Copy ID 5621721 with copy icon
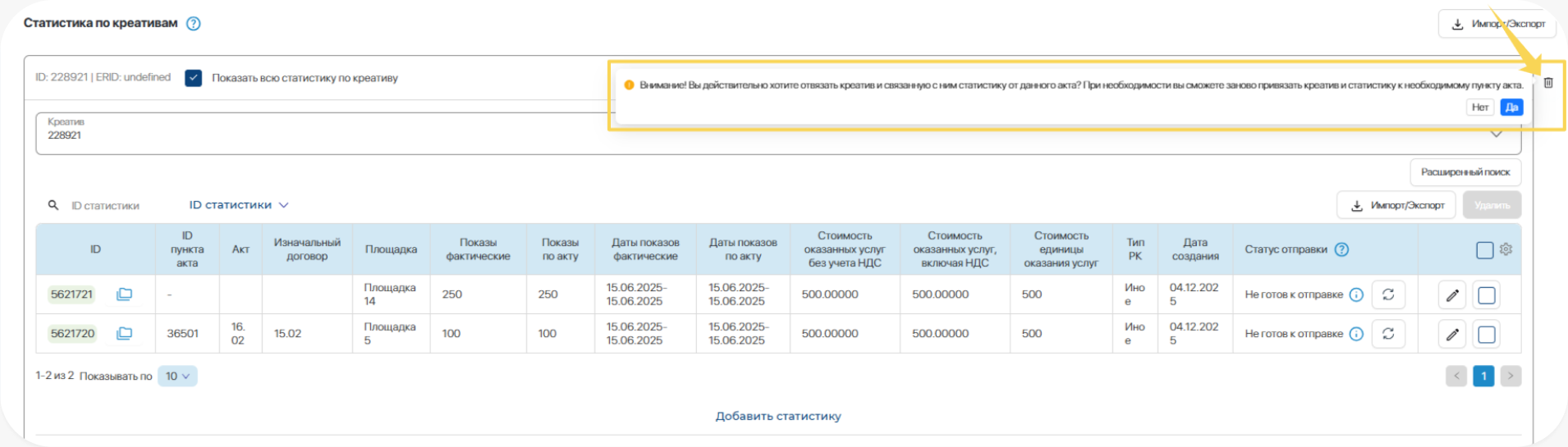Viewport: 1568px width, 447px height. (x=124, y=294)
